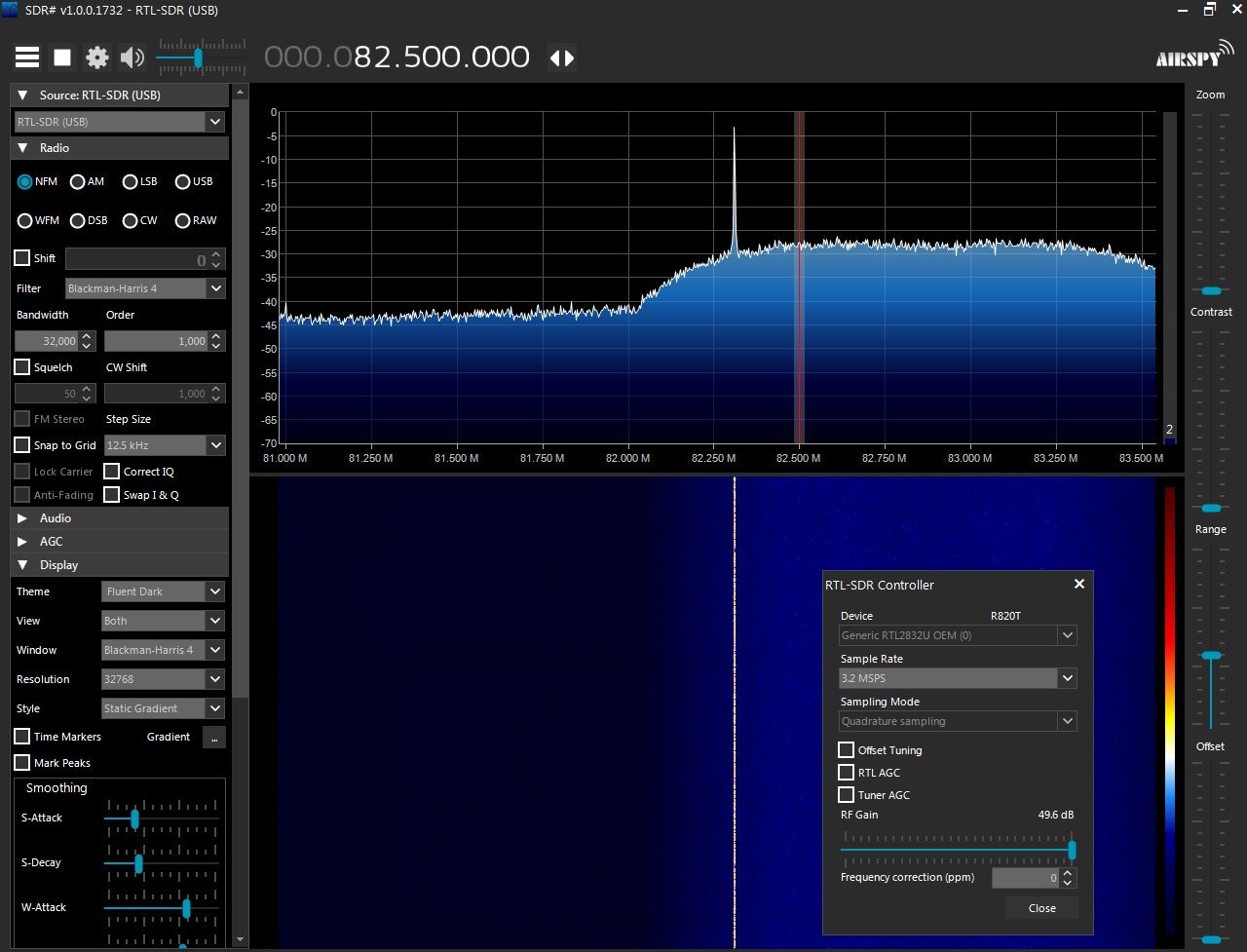The height and width of the screenshot is (952, 1247).
Task: Click the Bandwidth input field
Action: 47,341
